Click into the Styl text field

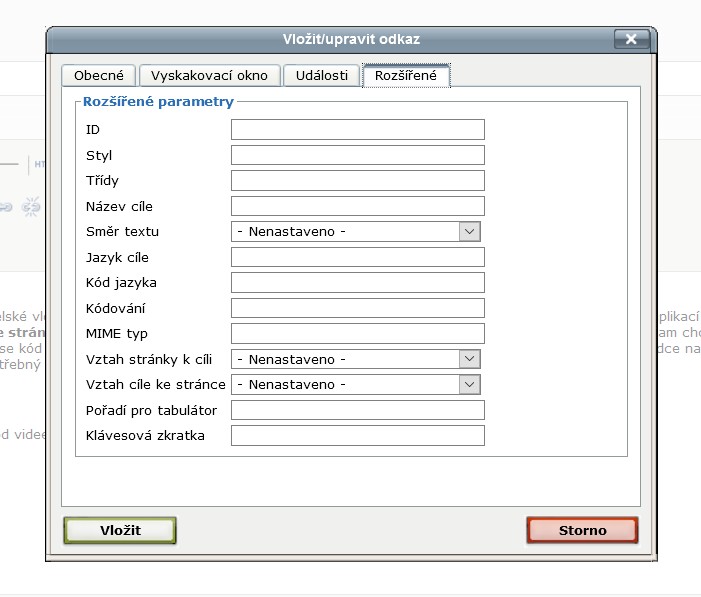357,155
